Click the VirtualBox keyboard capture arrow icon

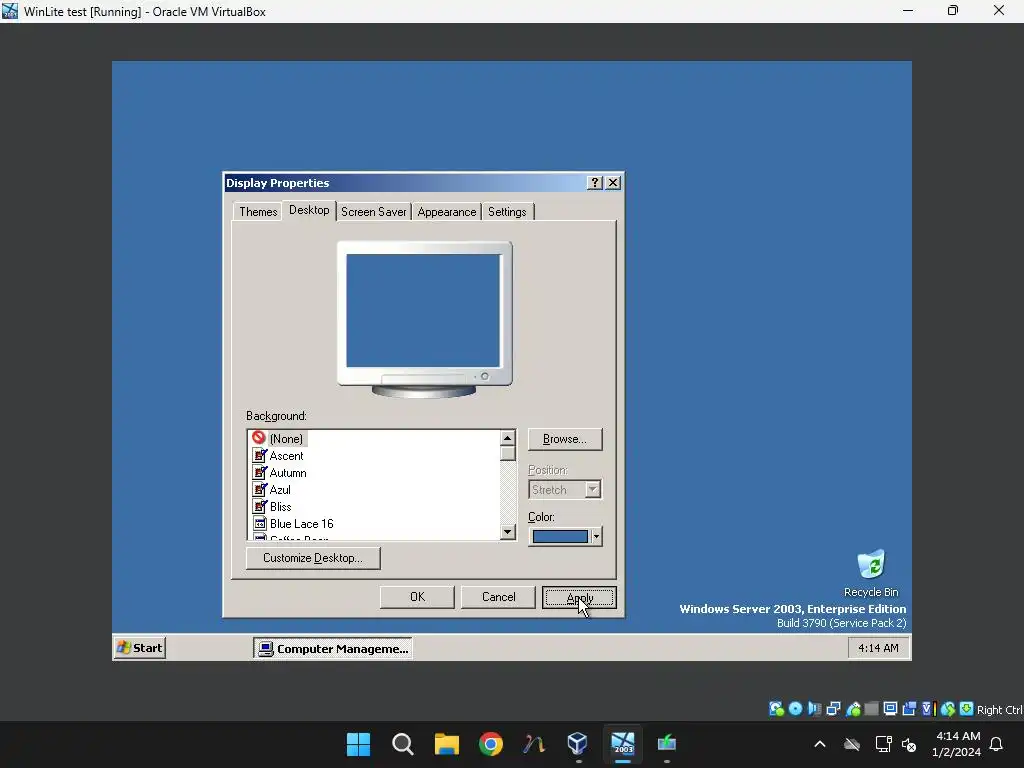tap(967, 709)
